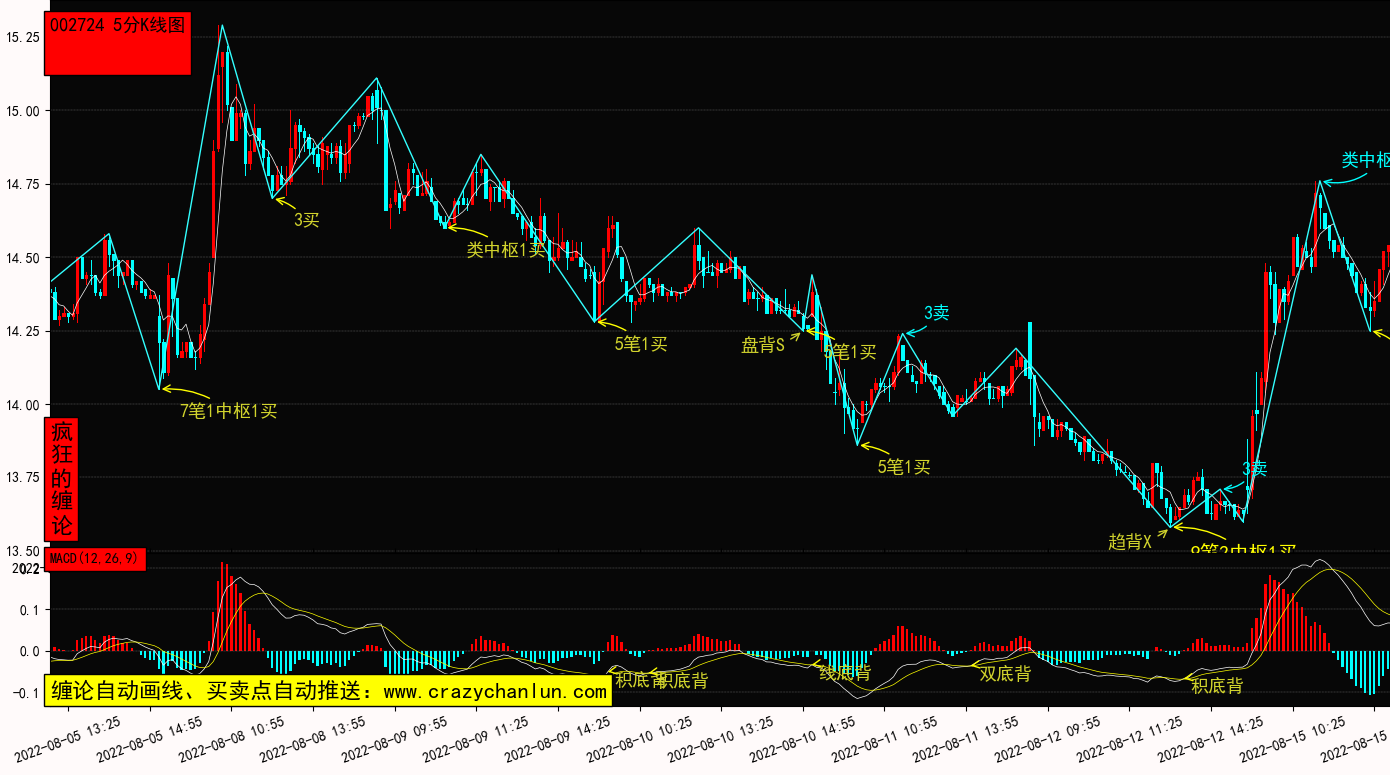Click the 2022-08-10 14:55 time label
Viewport: 1390px width, 775px height.
click(x=803, y=738)
